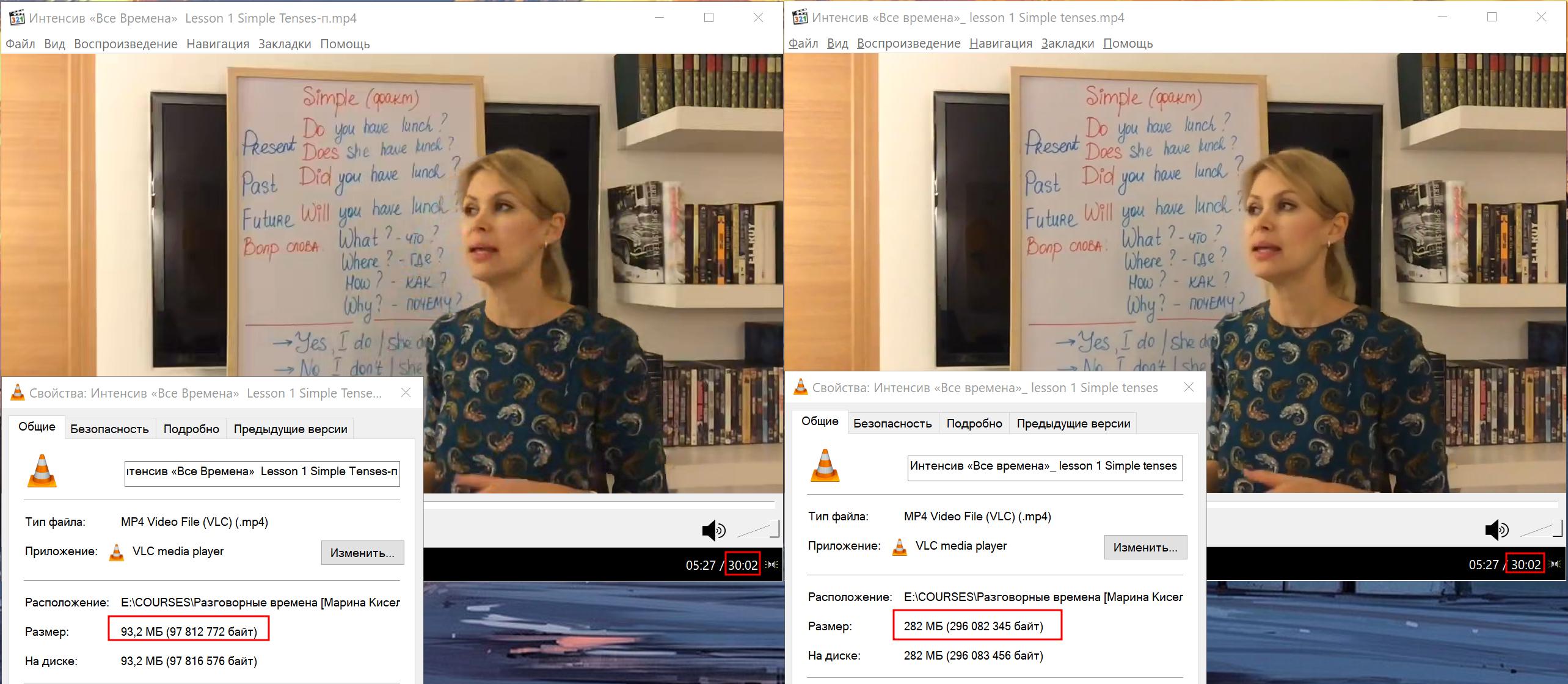The image size is (1568, 684).
Task: Click the MPC icon in right title bar
Action: pyautogui.click(x=800, y=18)
